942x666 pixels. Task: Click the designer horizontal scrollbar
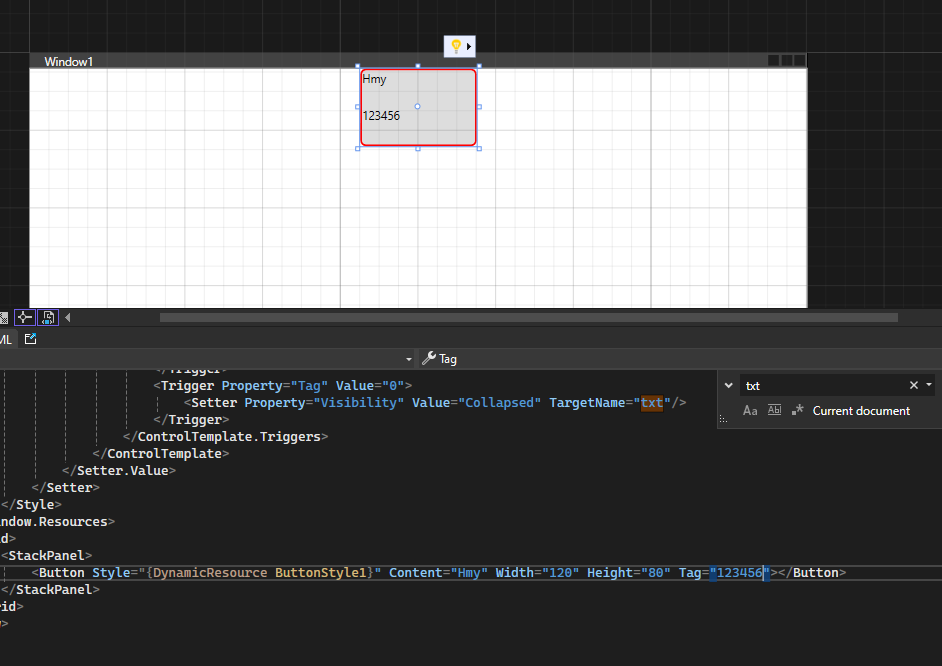(x=528, y=317)
